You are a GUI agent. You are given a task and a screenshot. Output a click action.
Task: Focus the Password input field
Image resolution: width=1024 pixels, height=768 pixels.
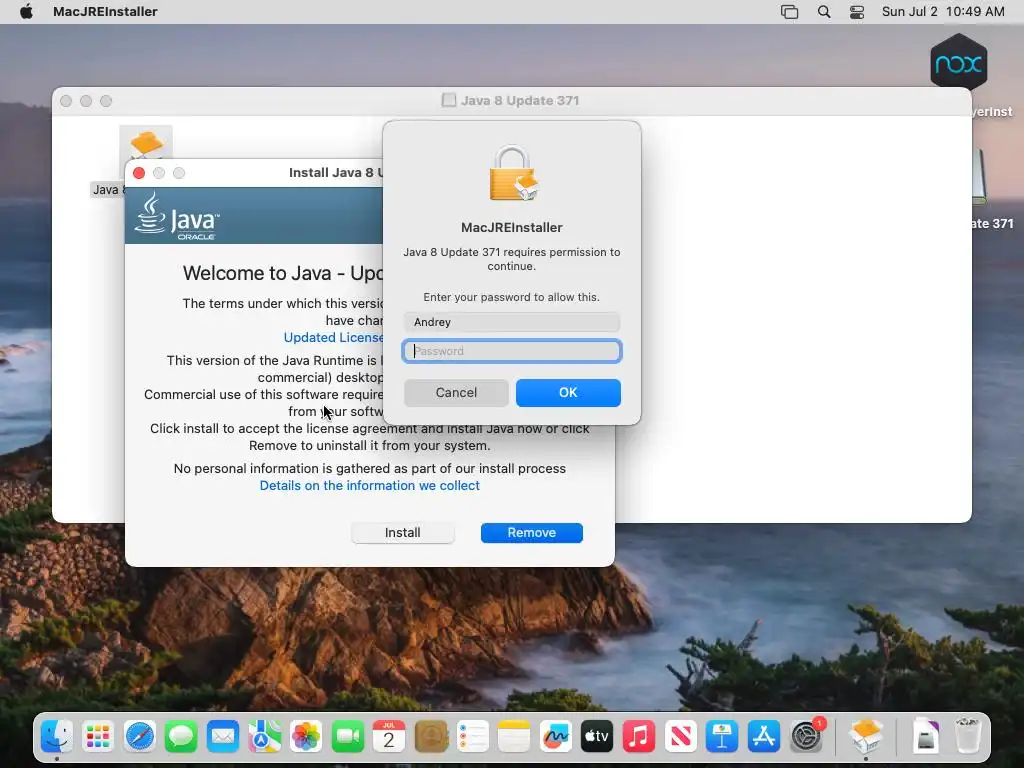click(x=511, y=351)
